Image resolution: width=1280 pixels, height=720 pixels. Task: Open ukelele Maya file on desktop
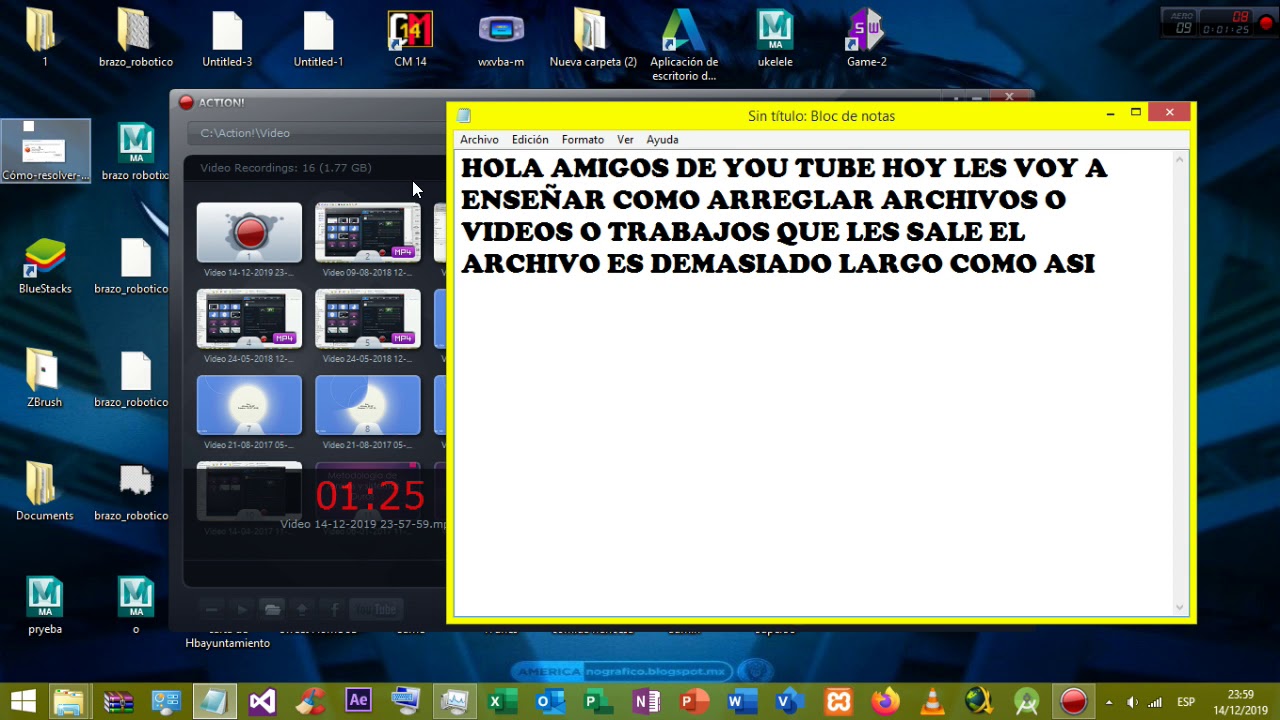(x=775, y=39)
